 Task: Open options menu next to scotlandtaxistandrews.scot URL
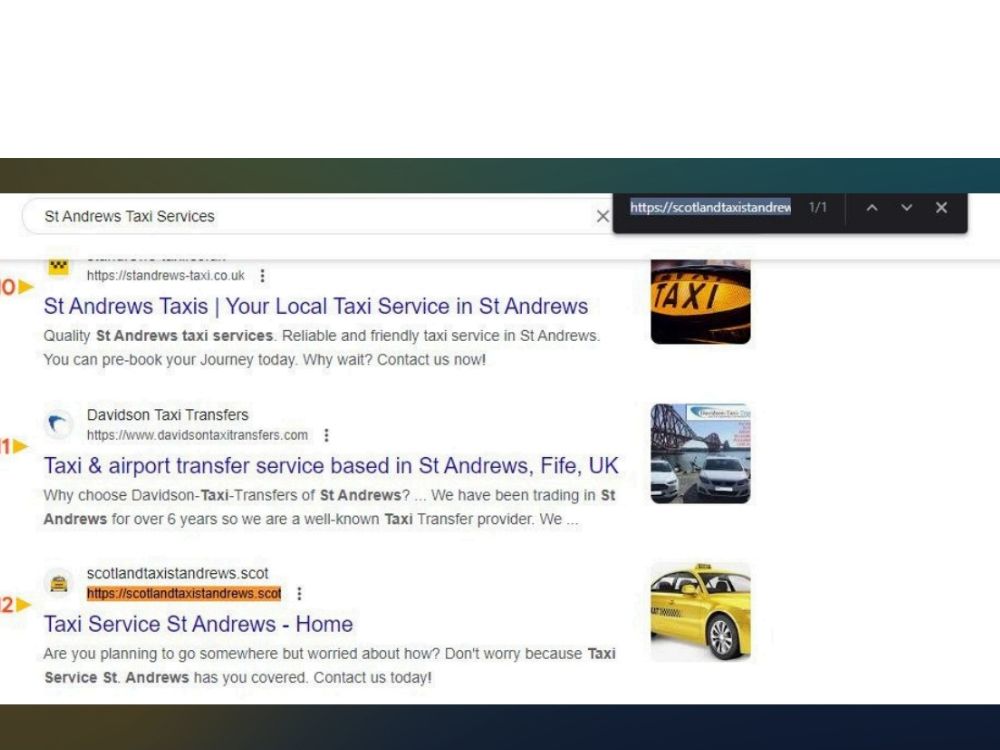299,594
